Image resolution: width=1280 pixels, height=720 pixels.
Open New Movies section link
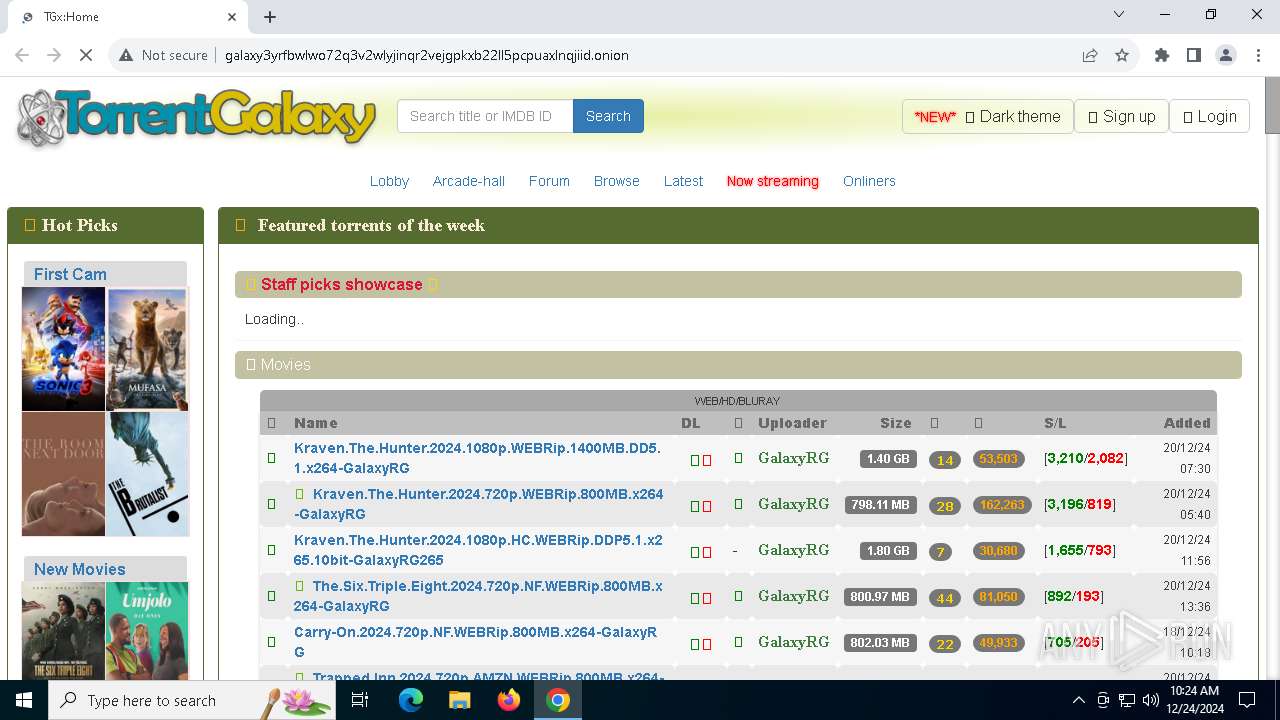pos(80,569)
